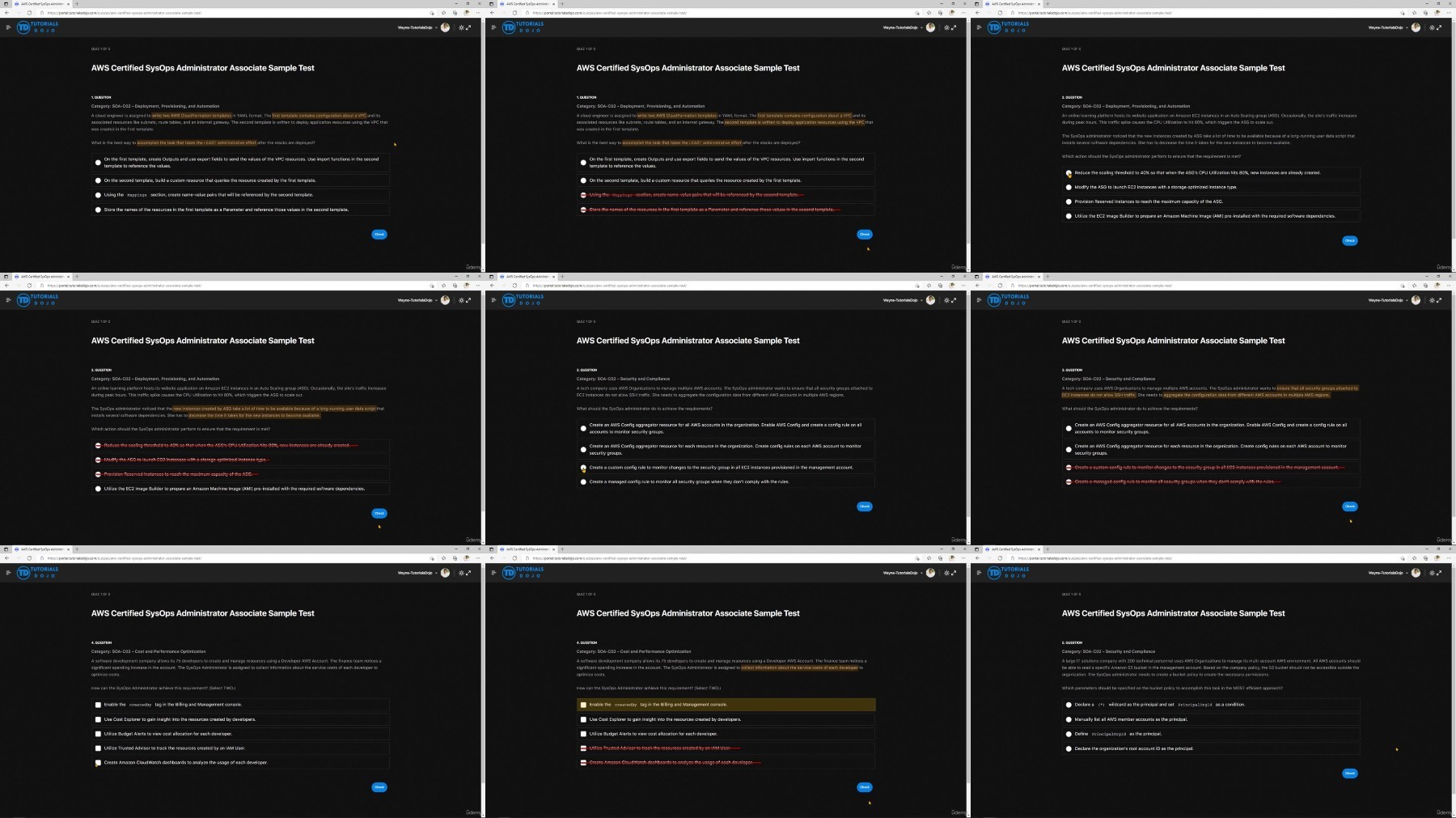
Task: Open browser more-options menu in question 5 window
Action: (x=1449, y=558)
